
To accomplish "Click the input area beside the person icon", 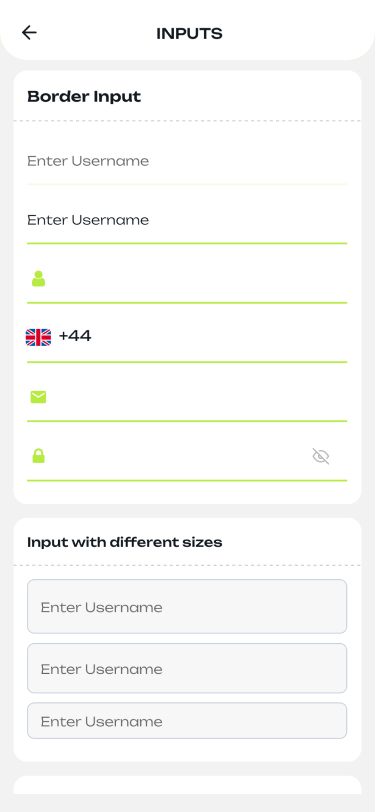I will tap(197, 279).
